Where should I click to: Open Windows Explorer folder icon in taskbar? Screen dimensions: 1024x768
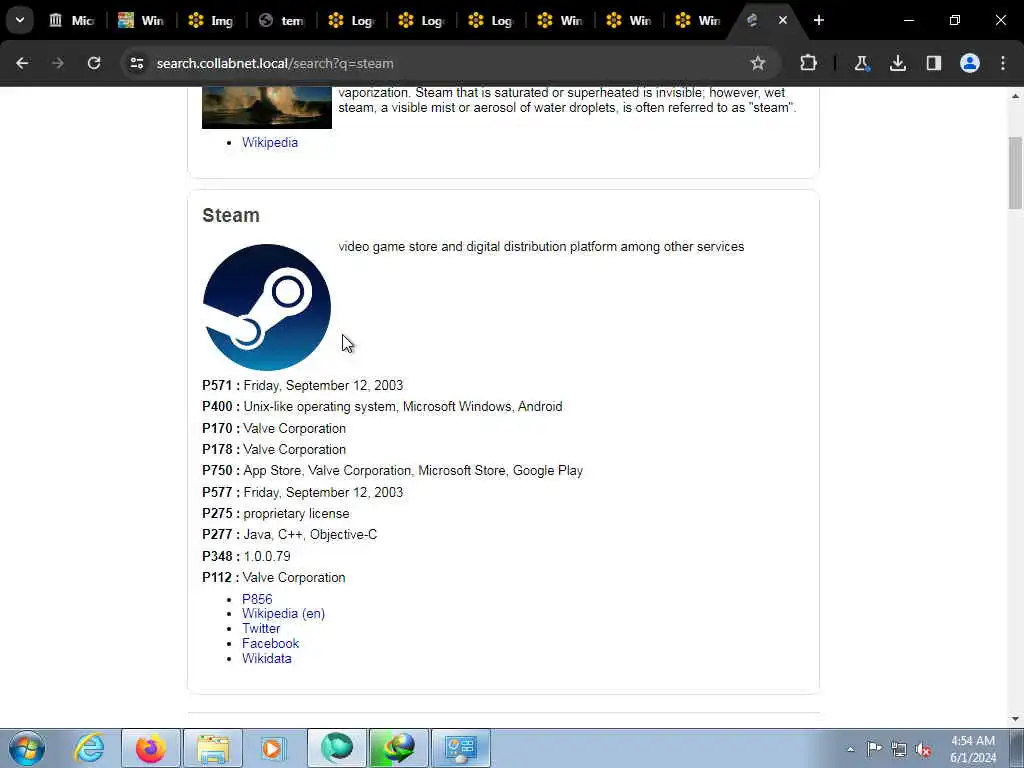[x=213, y=748]
